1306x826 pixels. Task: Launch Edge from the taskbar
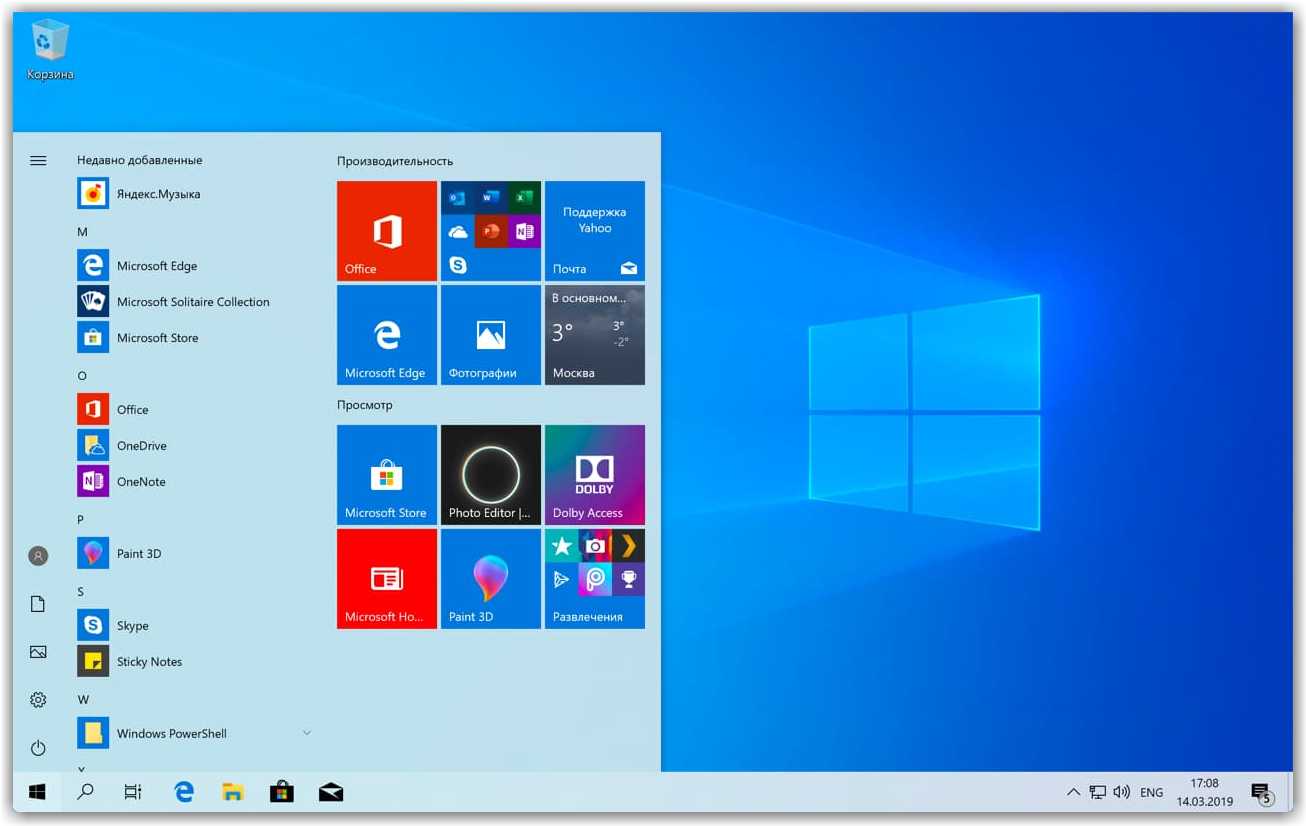(184, 792)
